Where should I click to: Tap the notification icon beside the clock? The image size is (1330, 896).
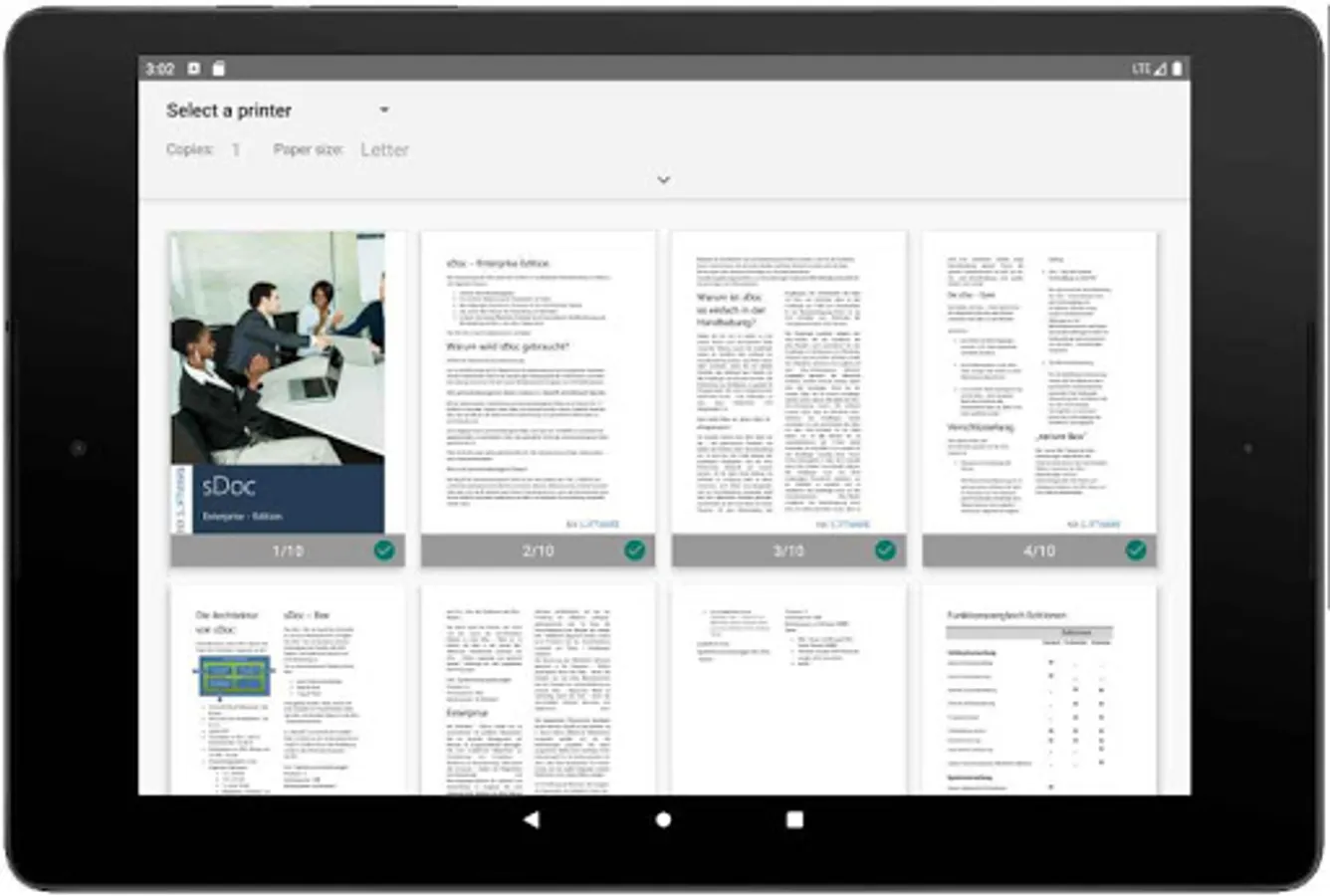pyautogui.click(x=194, y=69)
